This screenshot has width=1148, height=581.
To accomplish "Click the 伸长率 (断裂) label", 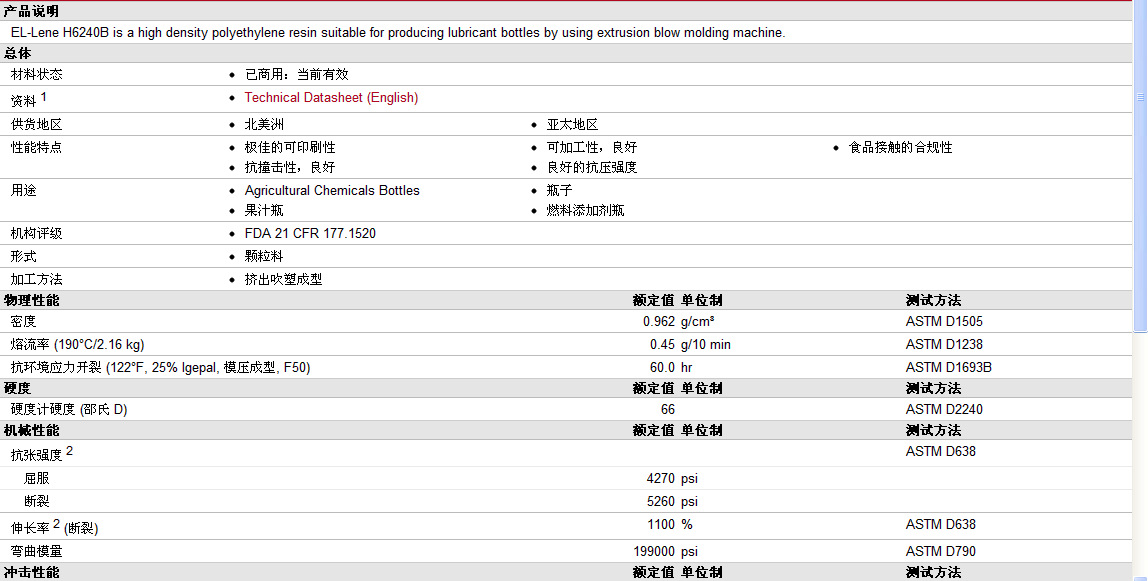I will click(x=54, y=527).
